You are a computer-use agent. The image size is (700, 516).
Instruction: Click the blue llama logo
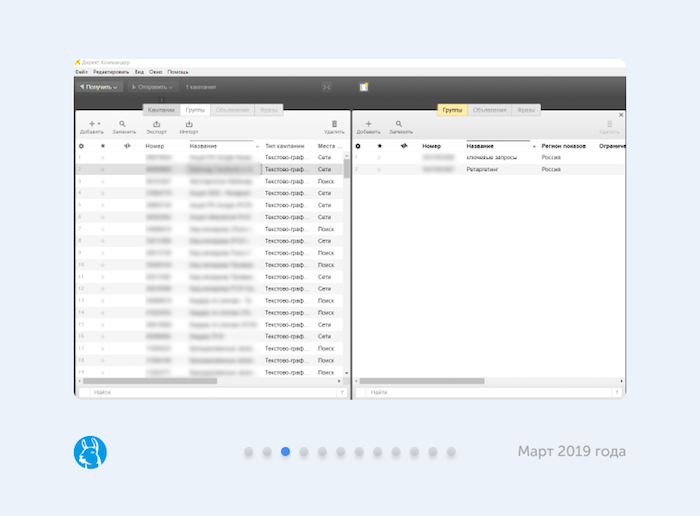(90, 452)
